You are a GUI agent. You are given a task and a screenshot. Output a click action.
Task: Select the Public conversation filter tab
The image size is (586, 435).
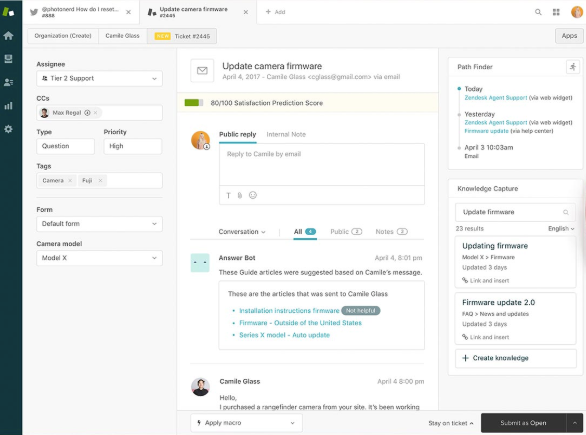point(346,232)
